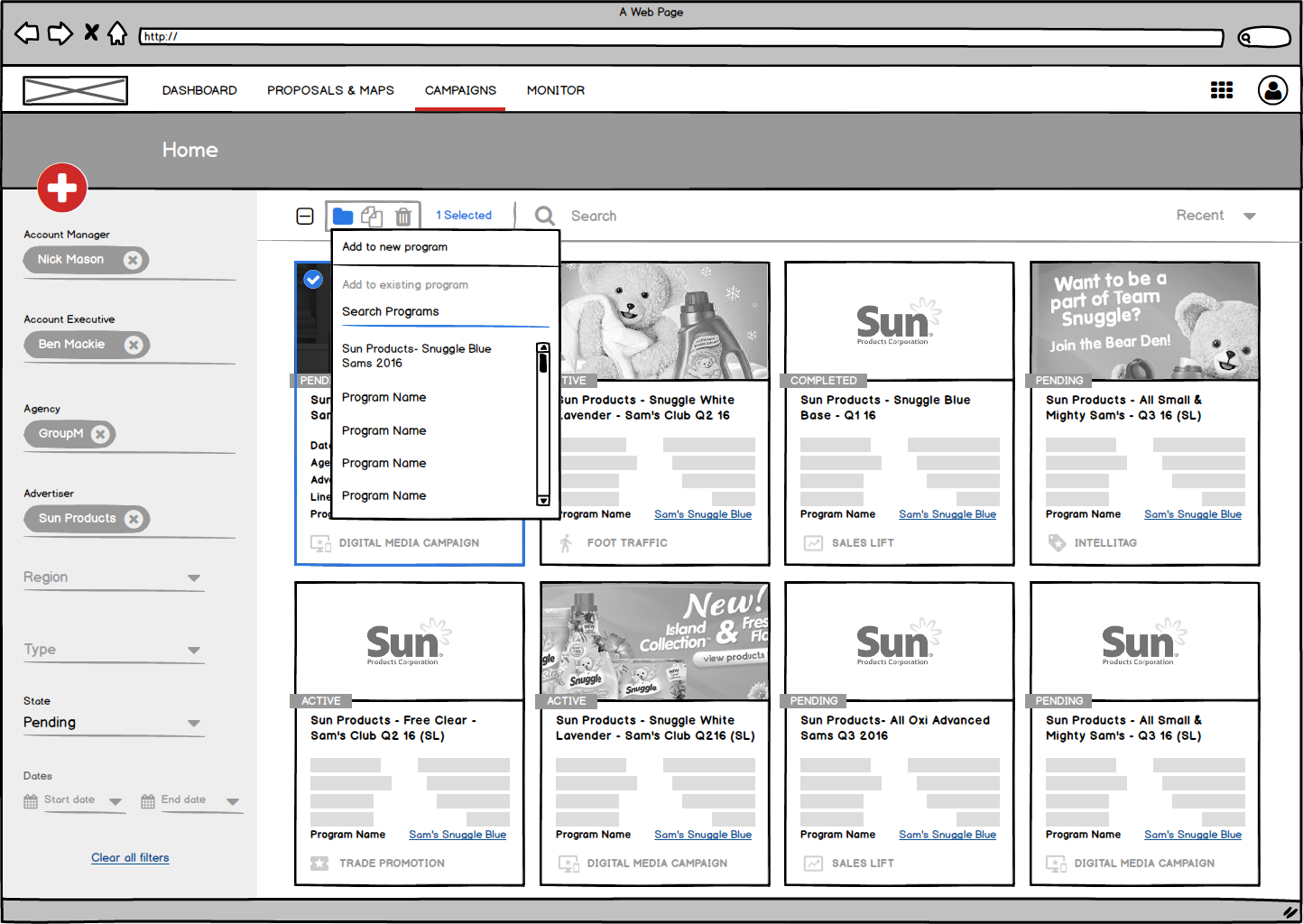Open the State dropdown showing Pending
This screenshot has height=924, width=1303.
pos(193,723)
